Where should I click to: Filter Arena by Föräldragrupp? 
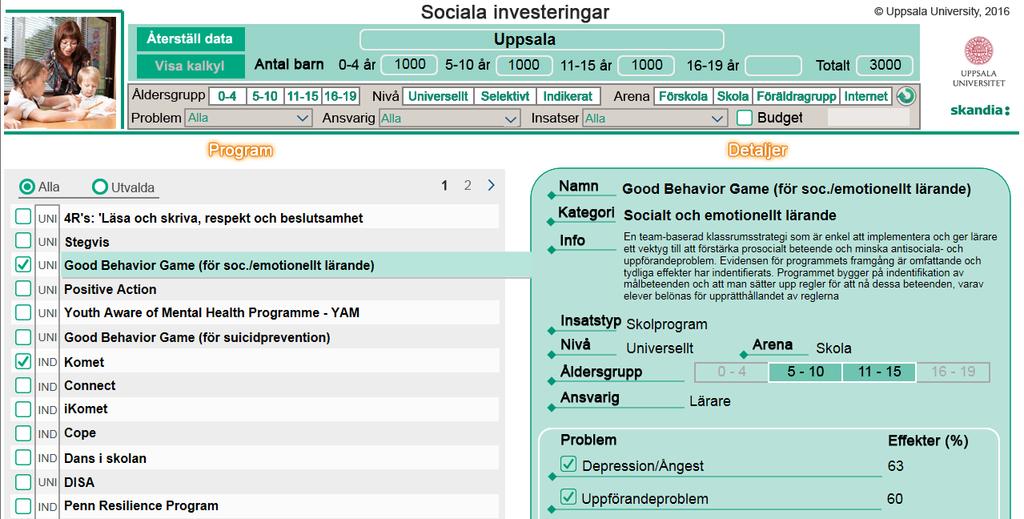795,96
